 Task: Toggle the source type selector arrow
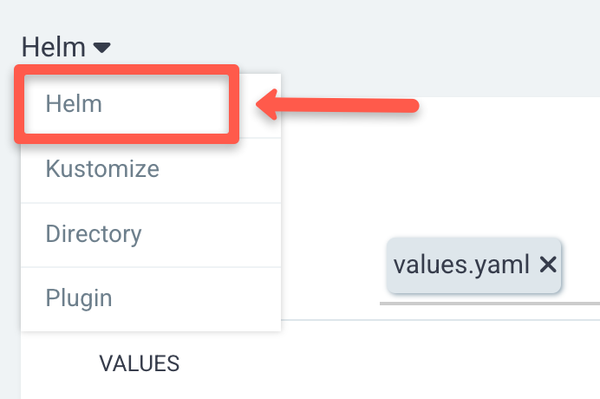(x=102, y=48)
